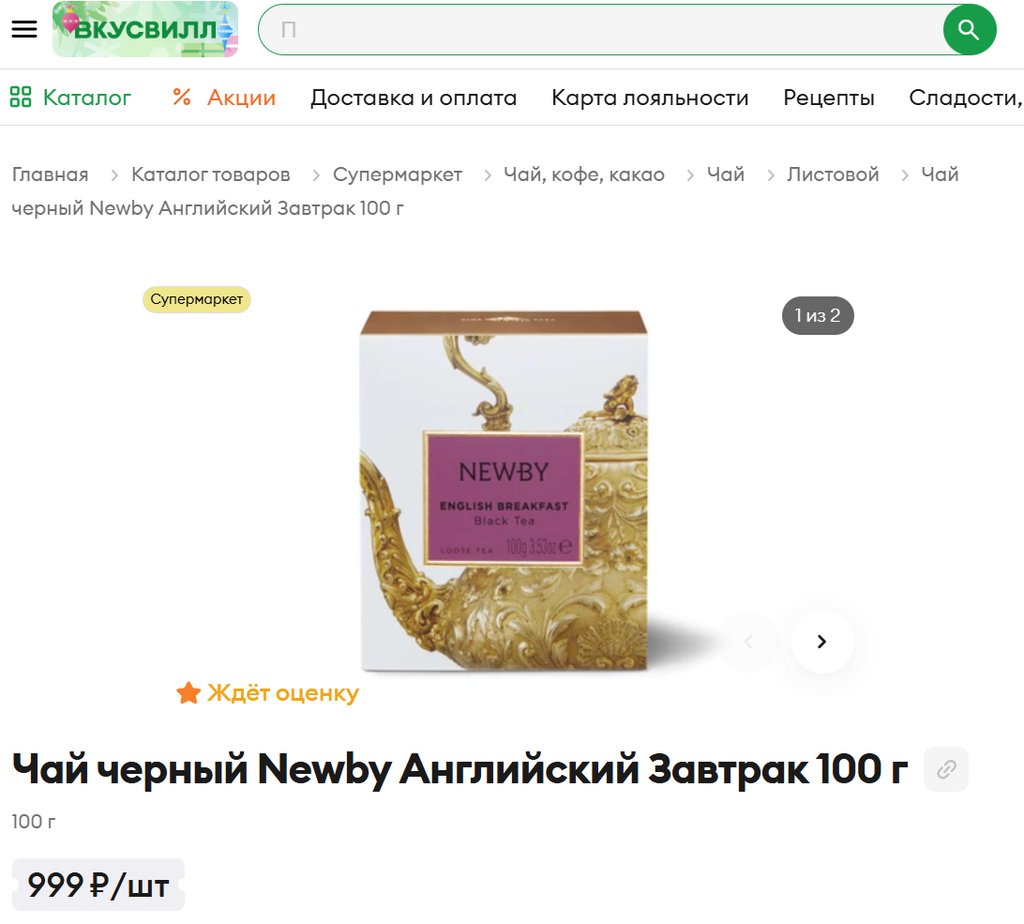Focus the search input field

click(x=601, y=29)
